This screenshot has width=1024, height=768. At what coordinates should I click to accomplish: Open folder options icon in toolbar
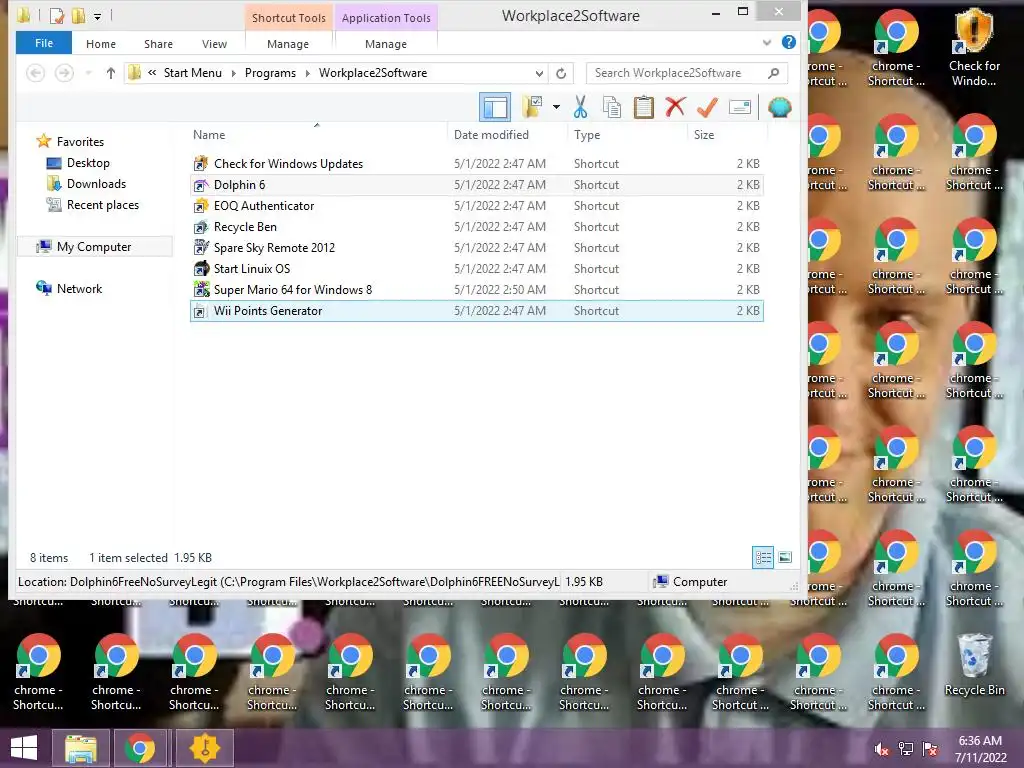pos(532,106)
